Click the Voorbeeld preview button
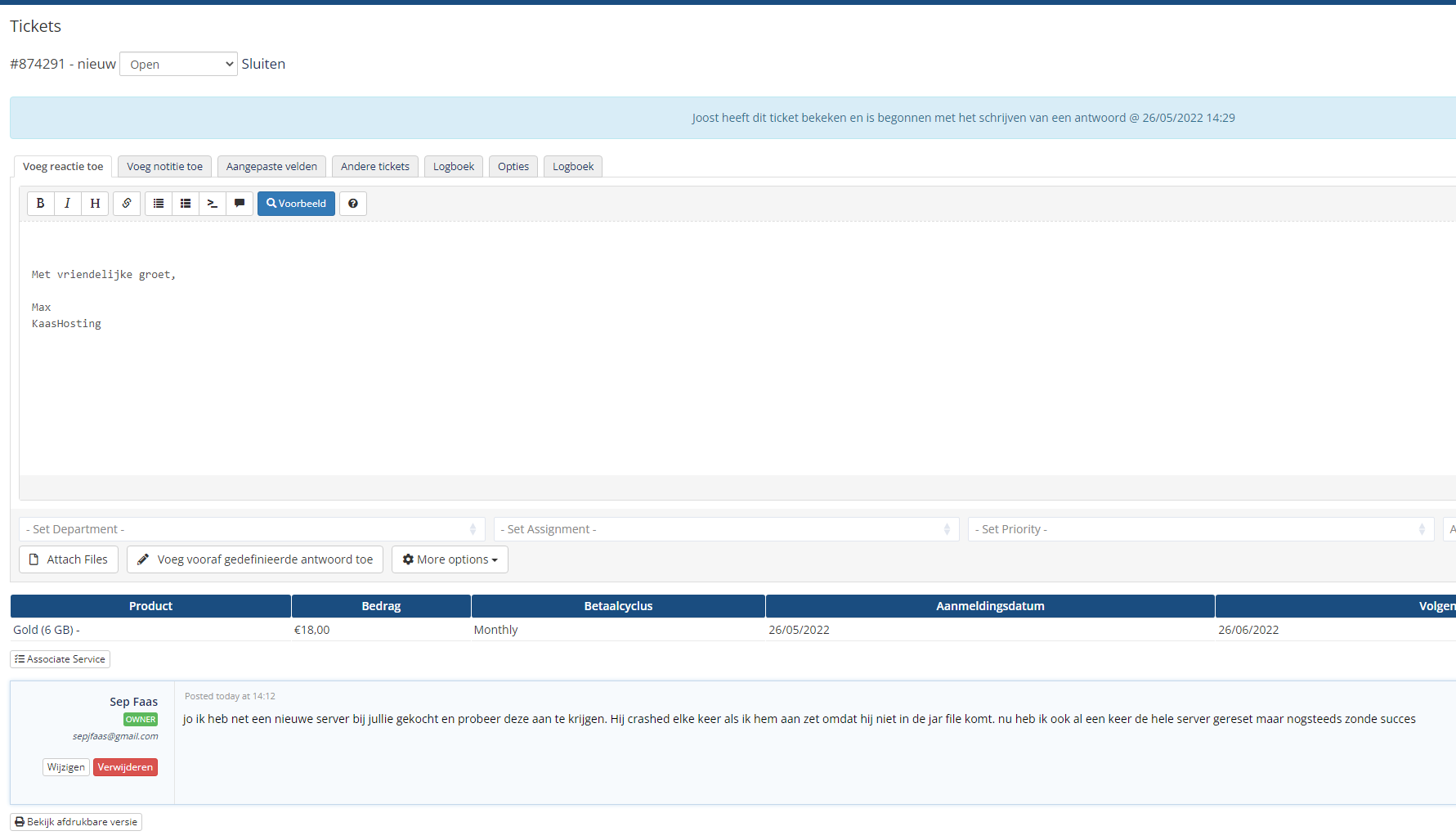1456x840 pixels. coord(296,204)
